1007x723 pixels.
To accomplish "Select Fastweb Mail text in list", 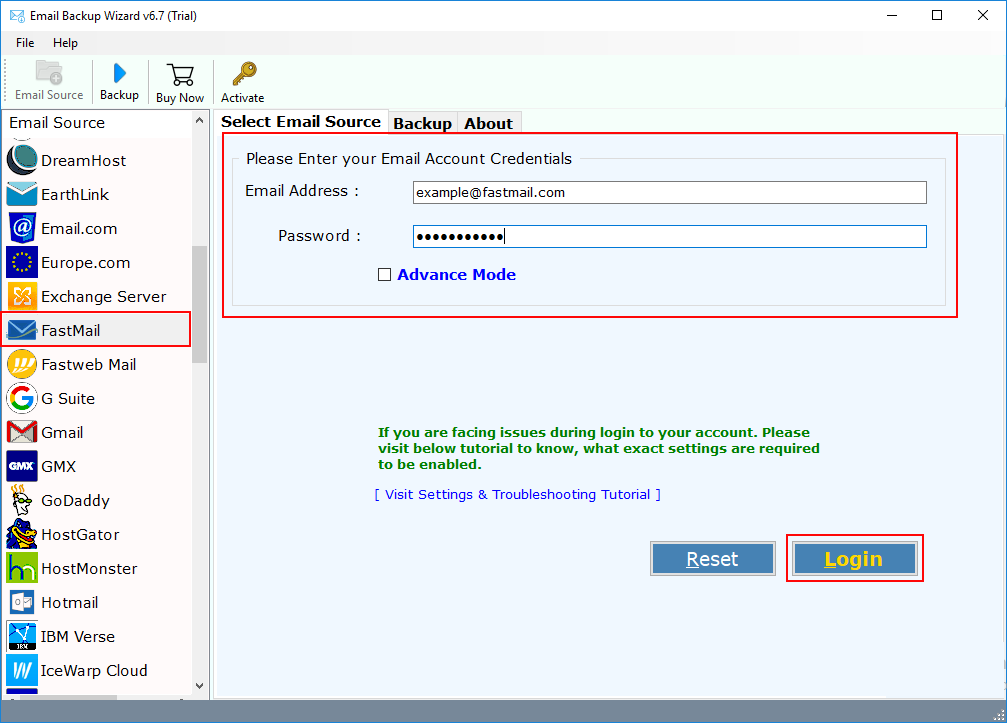I will pos(89,365).
